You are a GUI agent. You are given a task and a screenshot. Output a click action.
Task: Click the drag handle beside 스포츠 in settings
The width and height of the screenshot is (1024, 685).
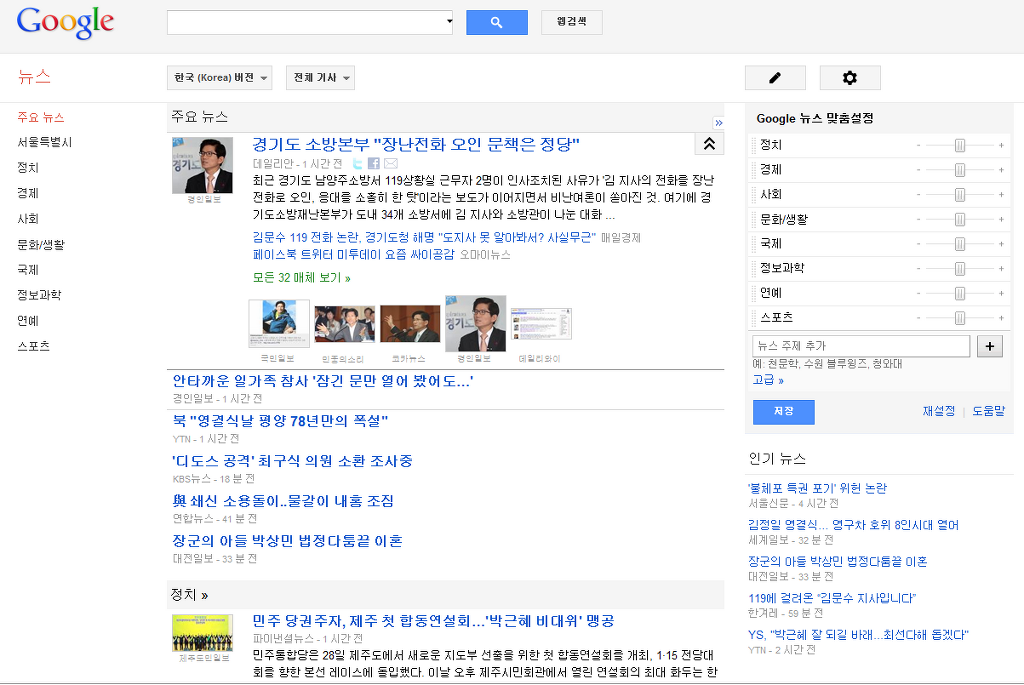tap(754, 318)
